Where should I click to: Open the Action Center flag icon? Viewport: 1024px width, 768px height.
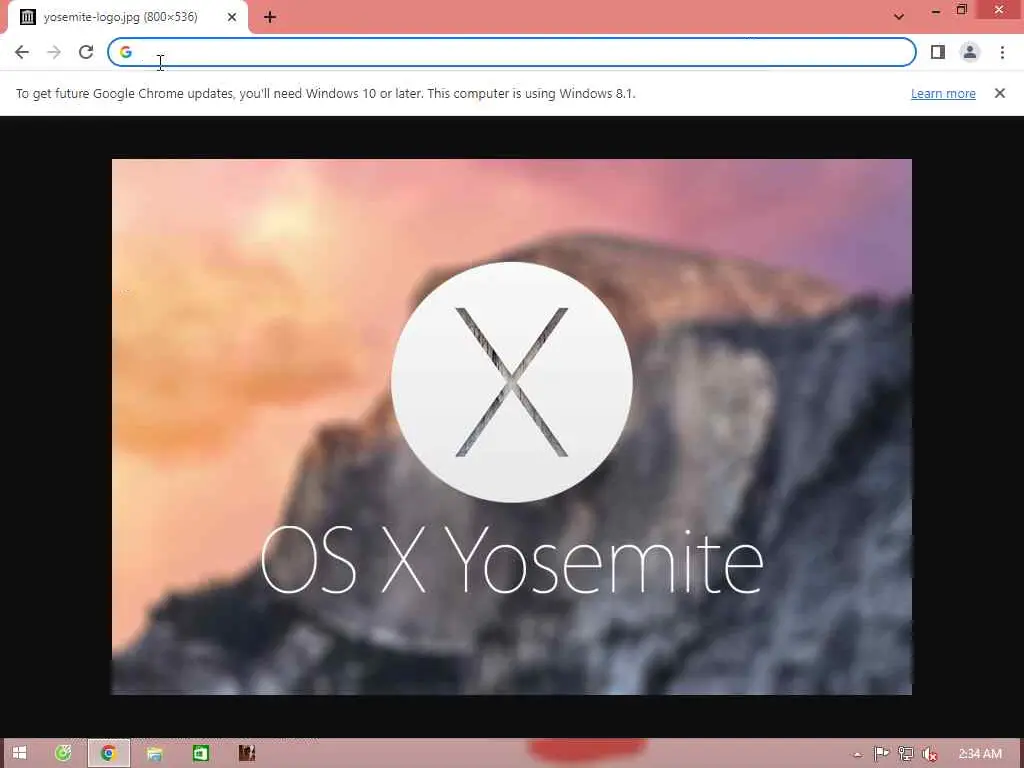click(x=881, y=754)
